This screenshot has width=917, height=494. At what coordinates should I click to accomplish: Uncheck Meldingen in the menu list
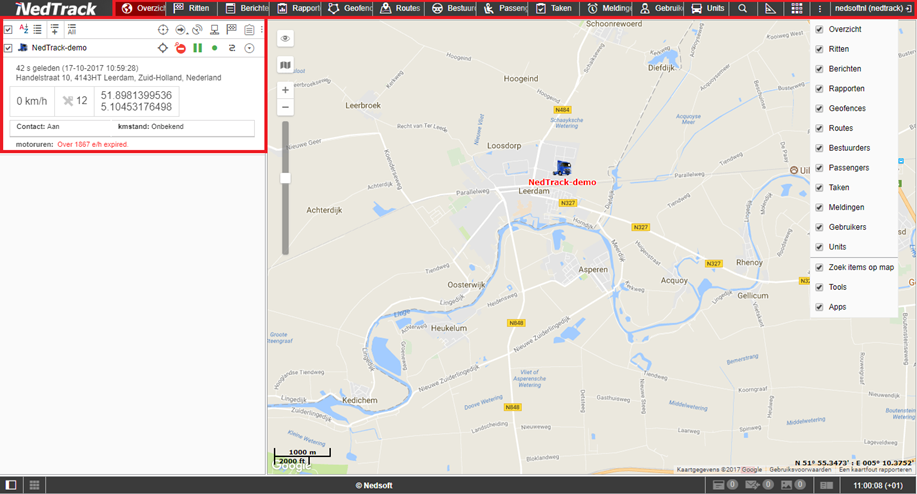(x=819, y=208)
